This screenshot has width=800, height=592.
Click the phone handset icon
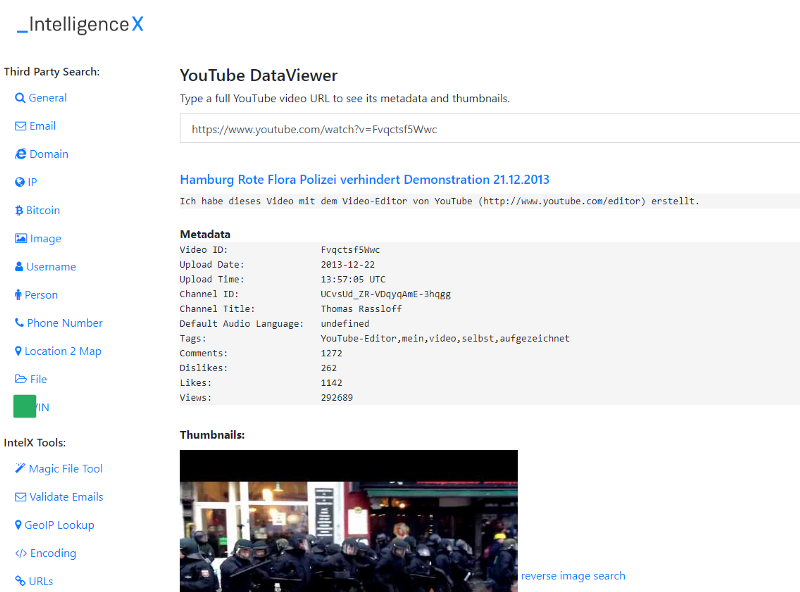pos(19,323)
